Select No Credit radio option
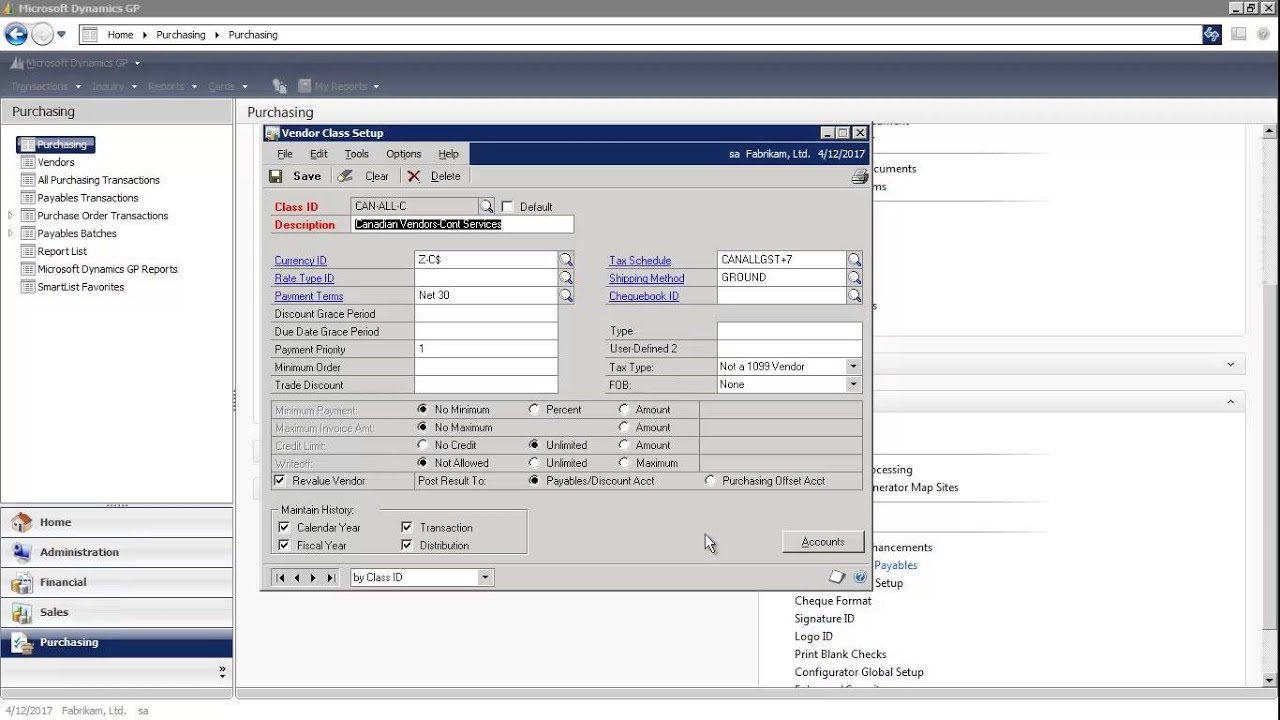Screen dimensions: 1280x720 423,445
